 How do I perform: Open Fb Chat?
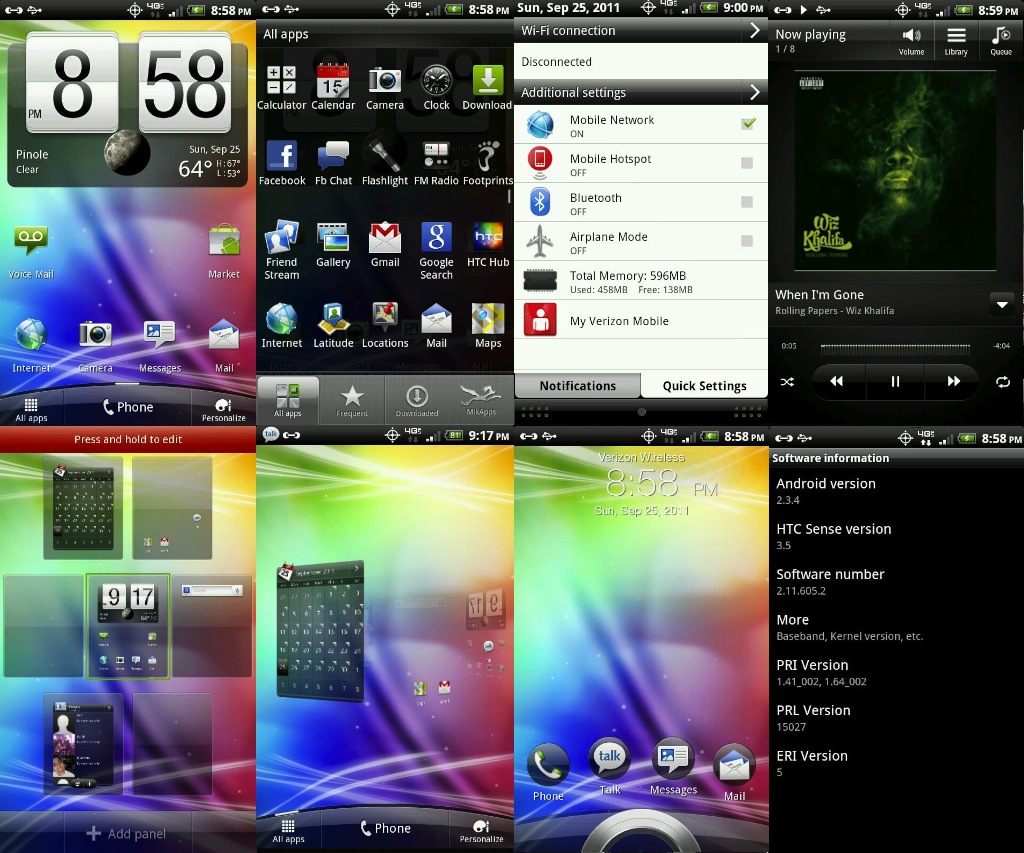pos(333,163)
